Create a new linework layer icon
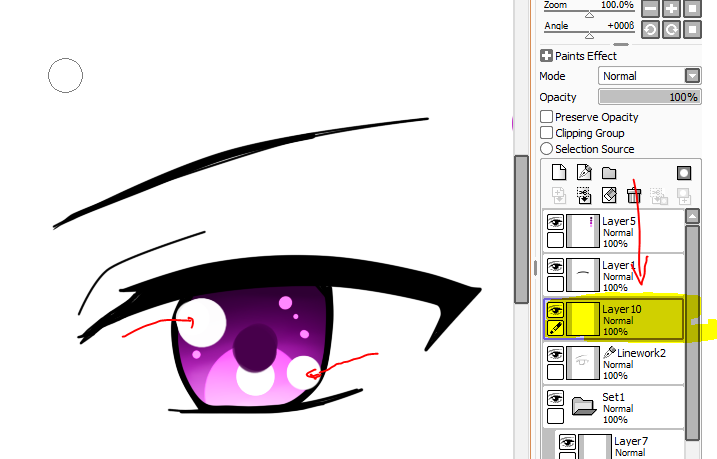Viewport: 717px width, 459px height. tap(584, 172)
